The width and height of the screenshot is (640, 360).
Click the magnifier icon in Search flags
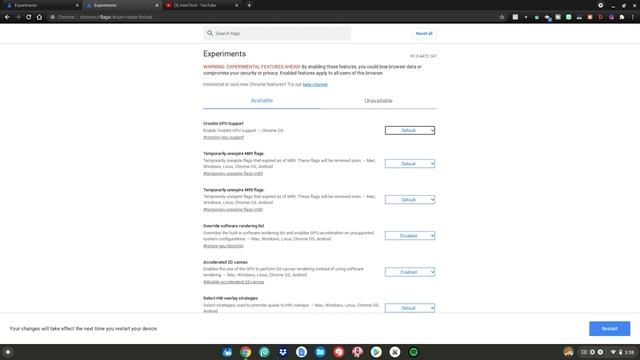tap(210, 33)
